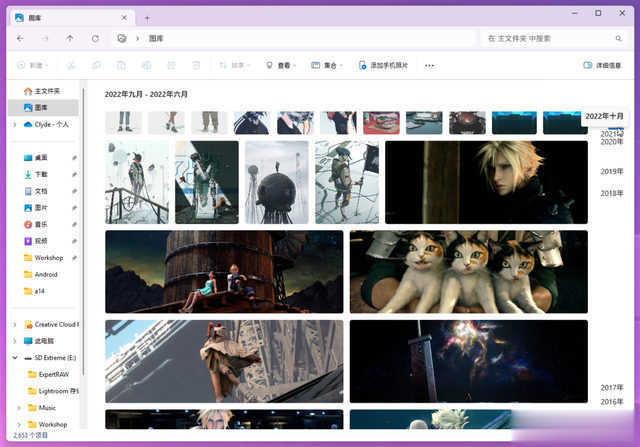Open the three-dot more options menu
This screenshot has height=447, width=640.
[429, 65]
